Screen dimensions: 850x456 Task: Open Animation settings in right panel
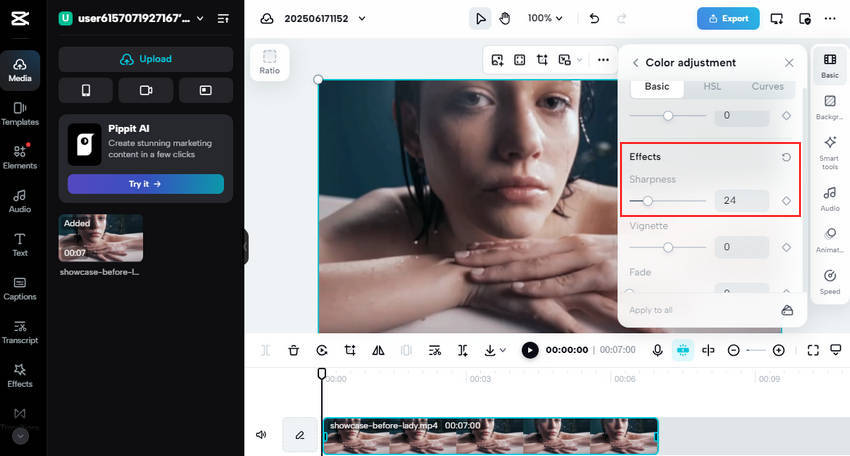coord(829,240)
